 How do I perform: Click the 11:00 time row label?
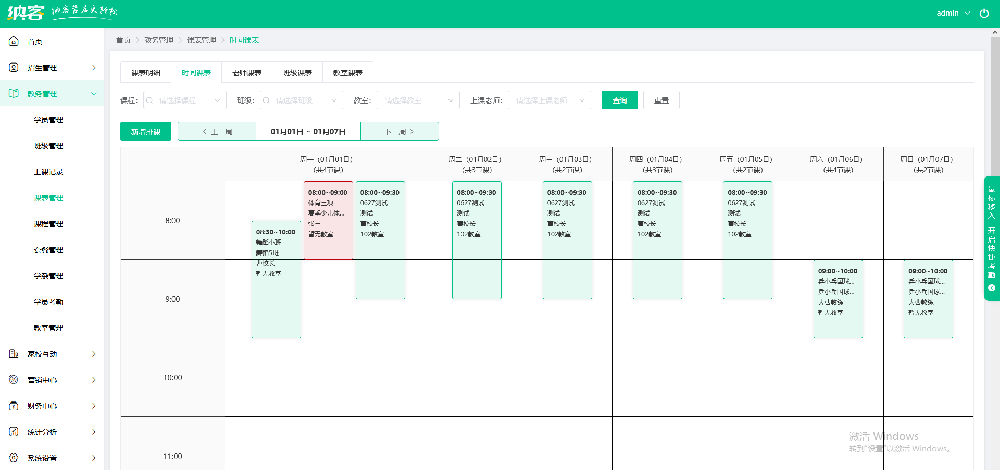point(173,456)
